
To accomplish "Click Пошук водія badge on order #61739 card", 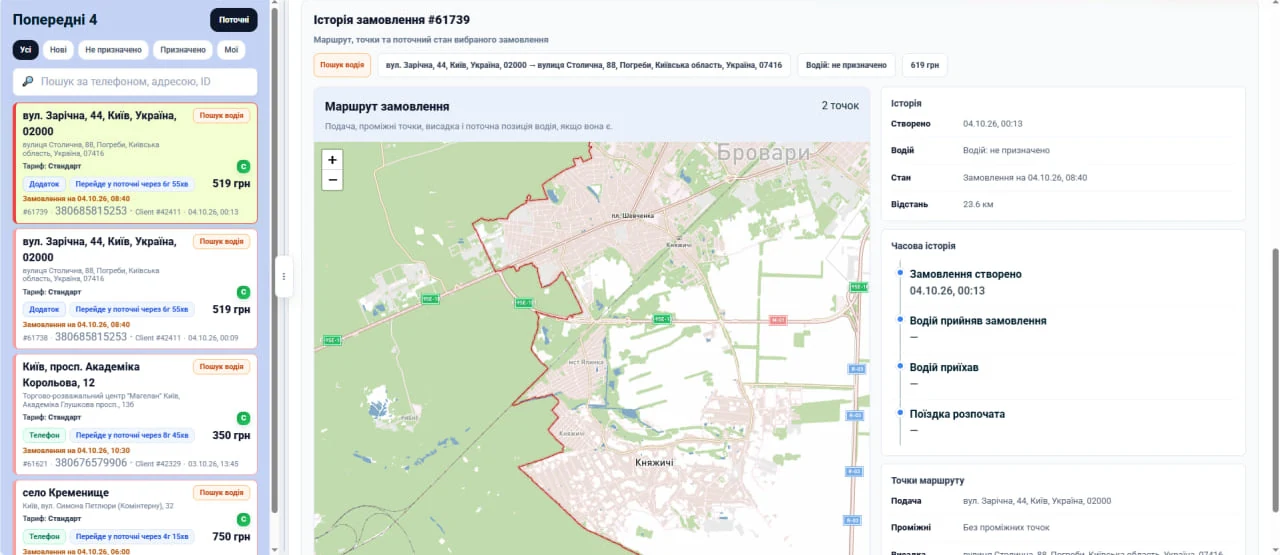I will tap(221, 115).
